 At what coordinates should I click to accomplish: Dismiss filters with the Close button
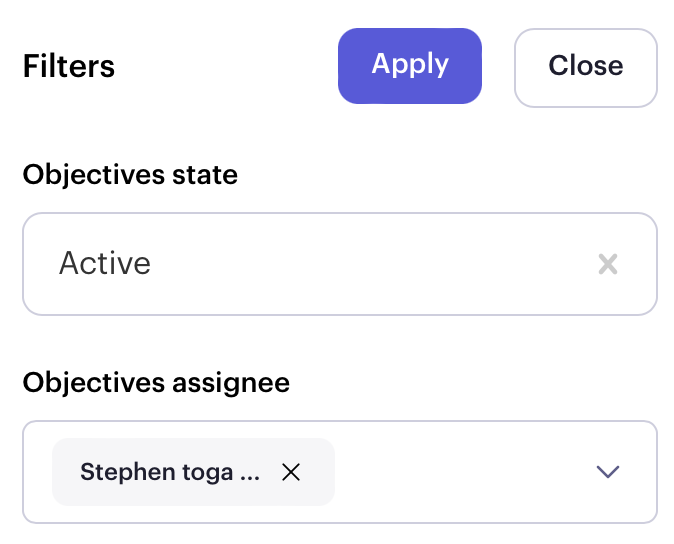click(x=585, y=67)
